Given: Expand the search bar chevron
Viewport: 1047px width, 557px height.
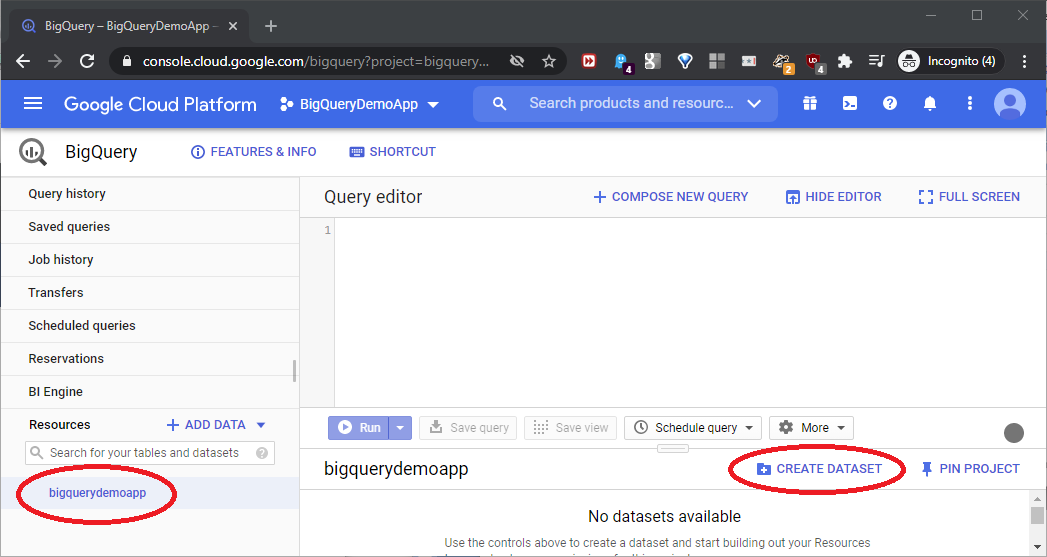Looking at the screenshot, I should (x=754, y=104).
